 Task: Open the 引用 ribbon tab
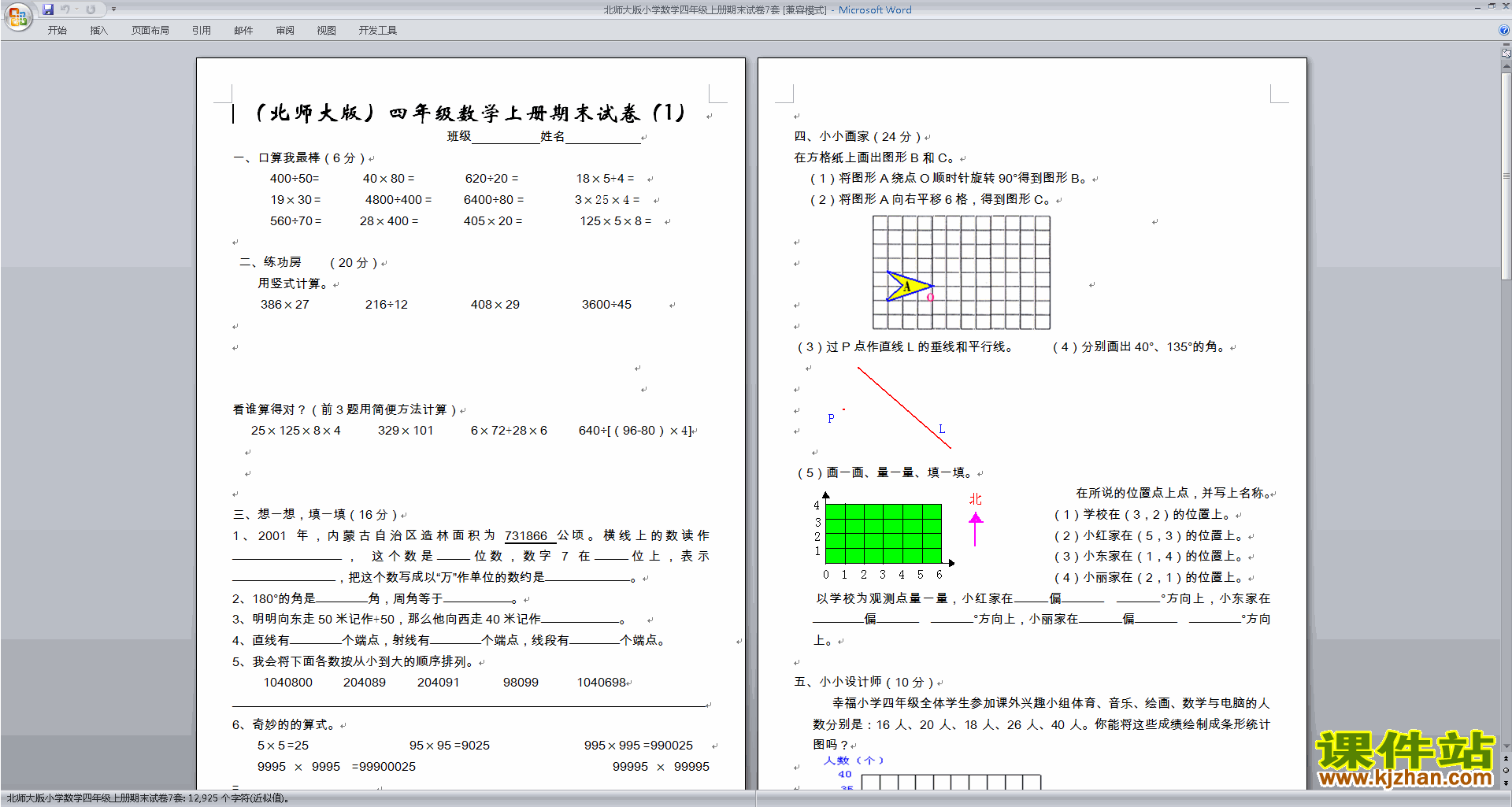[x=202, y=31]
